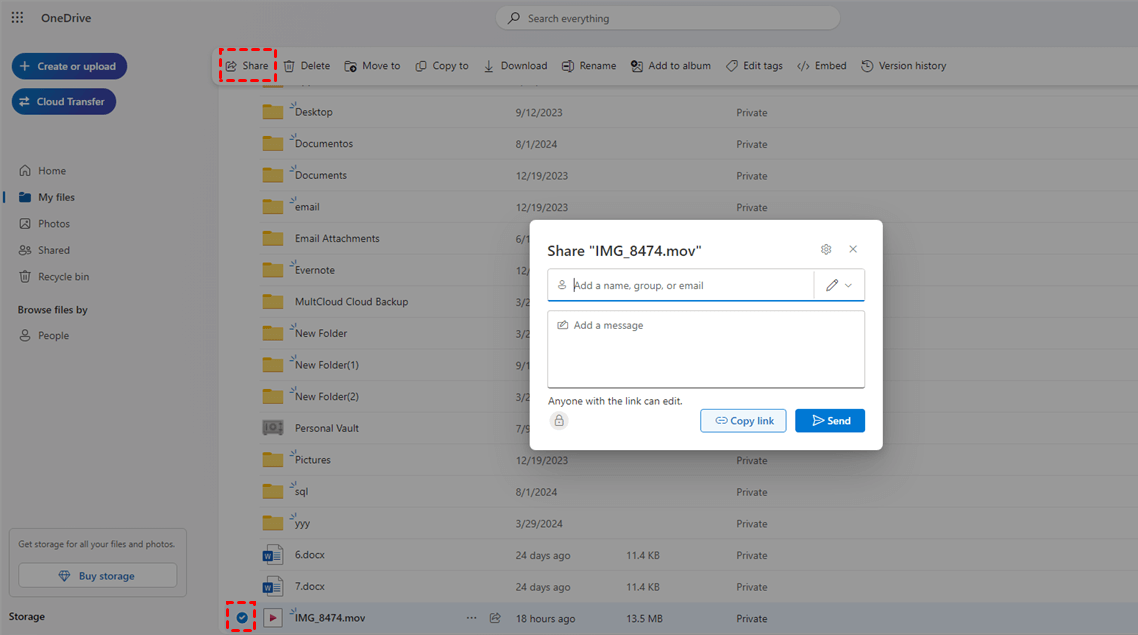
Task: Send the share invitation
Action: click(830, 421)
